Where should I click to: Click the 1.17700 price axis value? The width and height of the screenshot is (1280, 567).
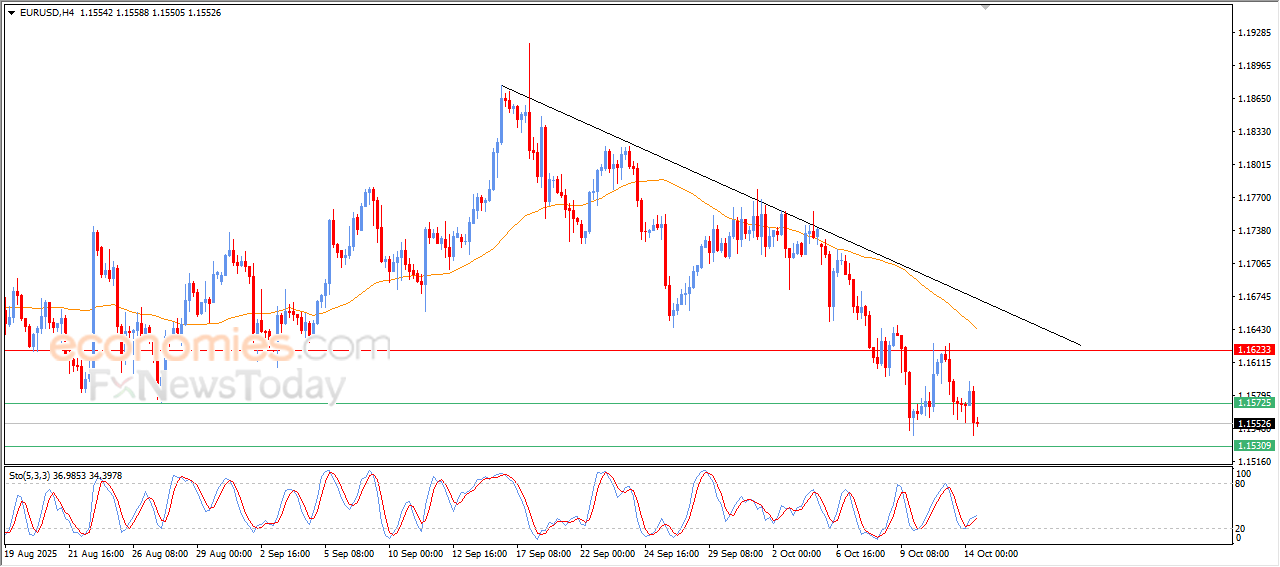coord(1256,198)
